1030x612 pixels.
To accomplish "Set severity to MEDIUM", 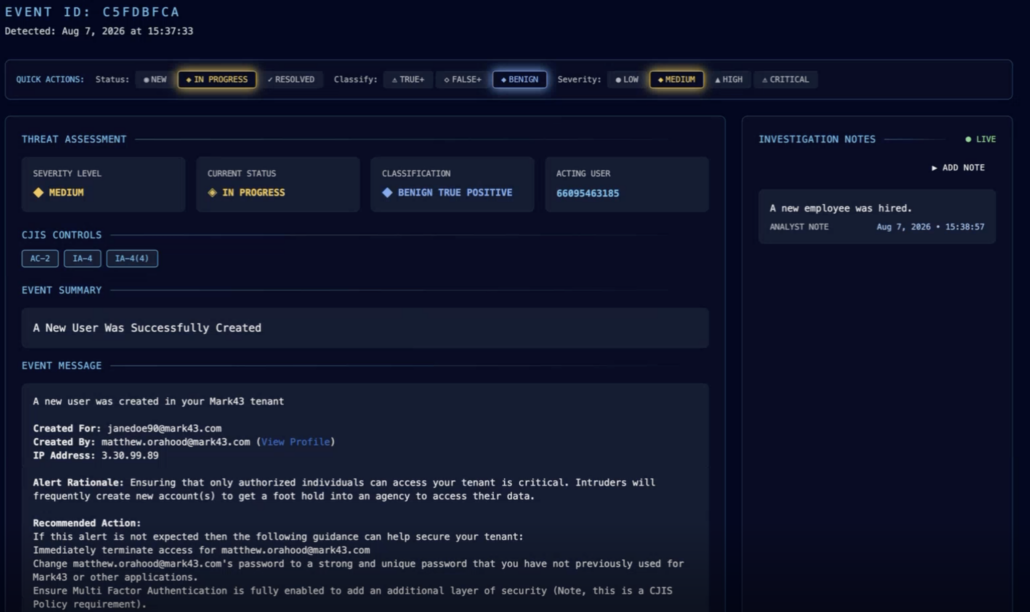I will [677, 79].
